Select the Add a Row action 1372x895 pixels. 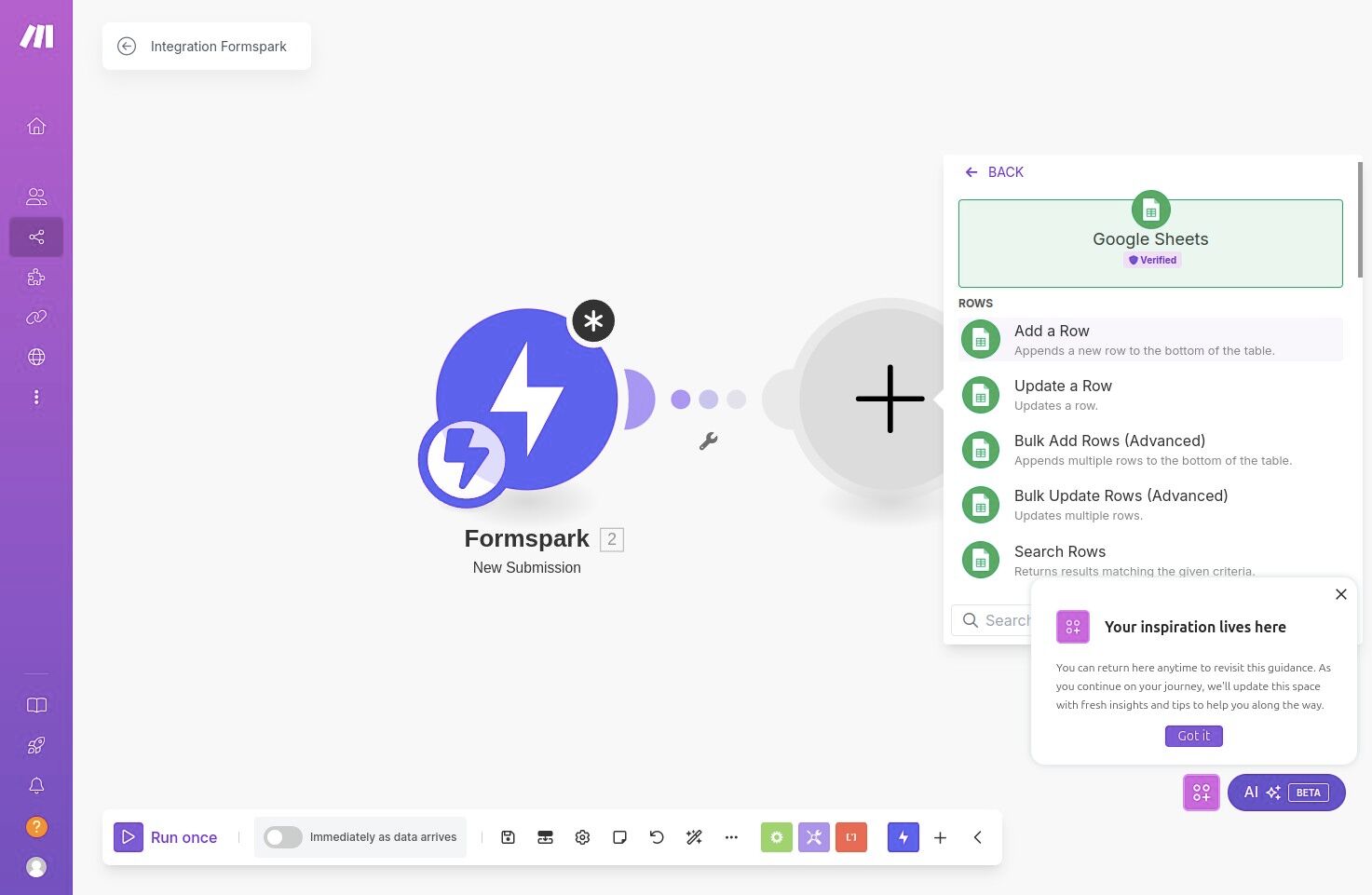(1150, 340)
